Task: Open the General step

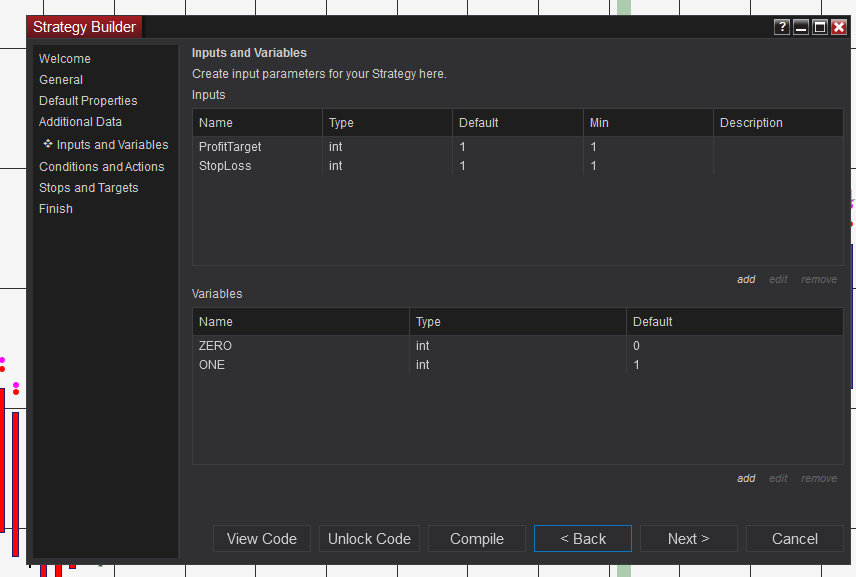Action: (61, 80)
